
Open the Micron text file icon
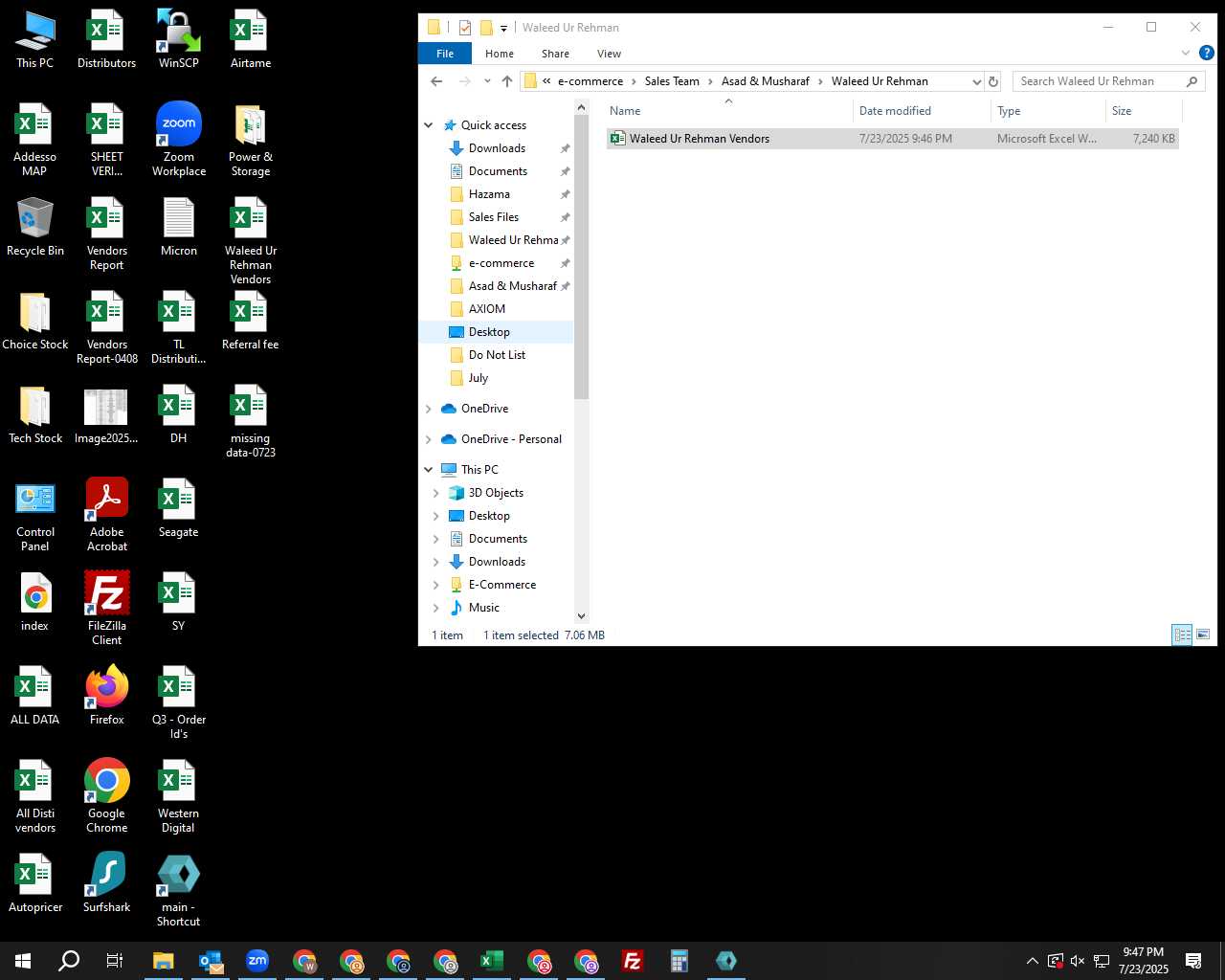point(179,227)
